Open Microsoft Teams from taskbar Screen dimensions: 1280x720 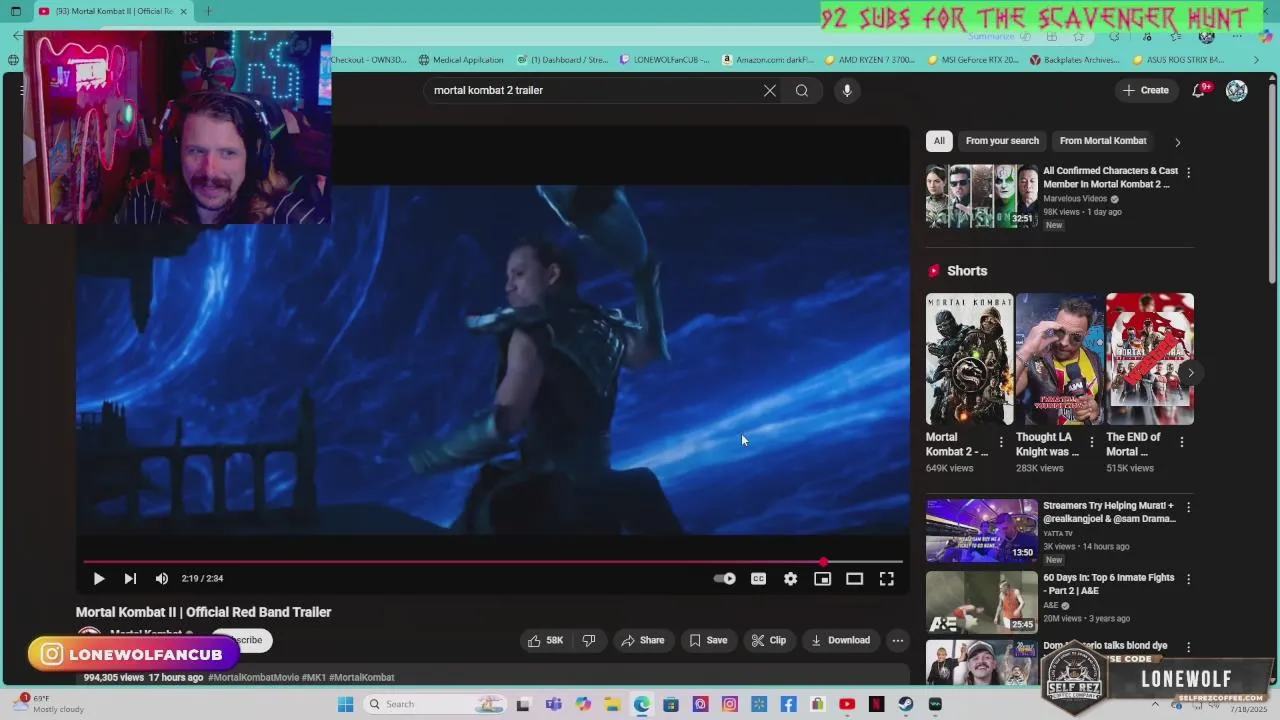[553, 704]
